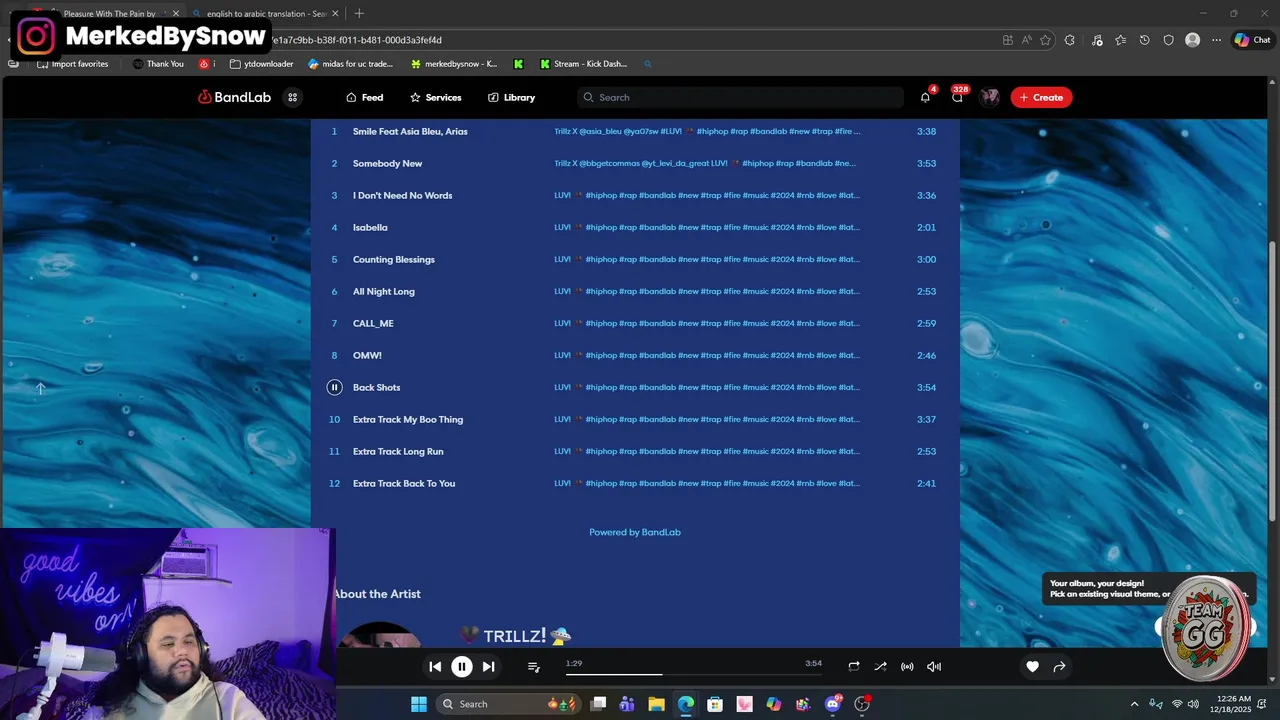
Task: Skip to the previous track in player
Action: (x=435, y=666)
